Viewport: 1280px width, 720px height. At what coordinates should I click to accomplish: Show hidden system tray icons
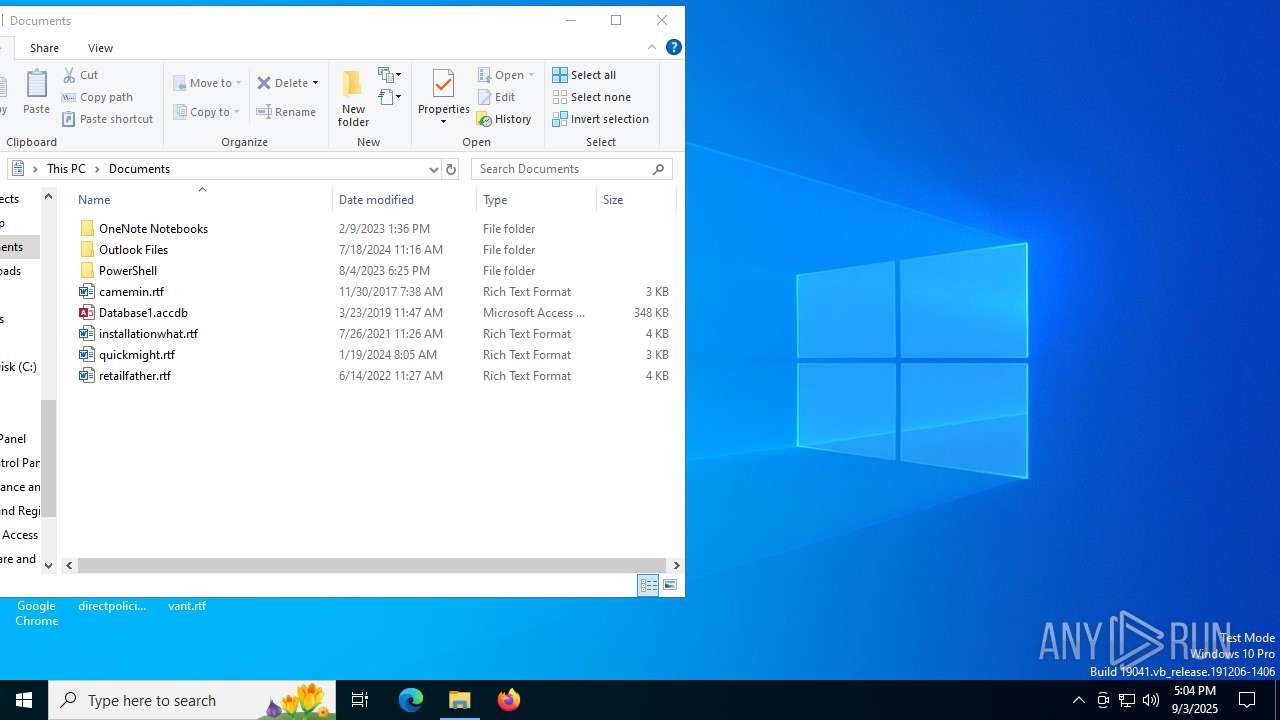tap(1078, 700)
